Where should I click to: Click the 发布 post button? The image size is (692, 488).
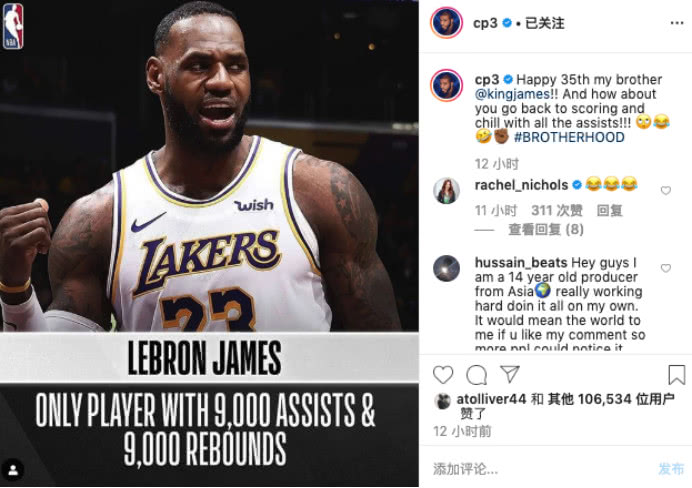671,469
